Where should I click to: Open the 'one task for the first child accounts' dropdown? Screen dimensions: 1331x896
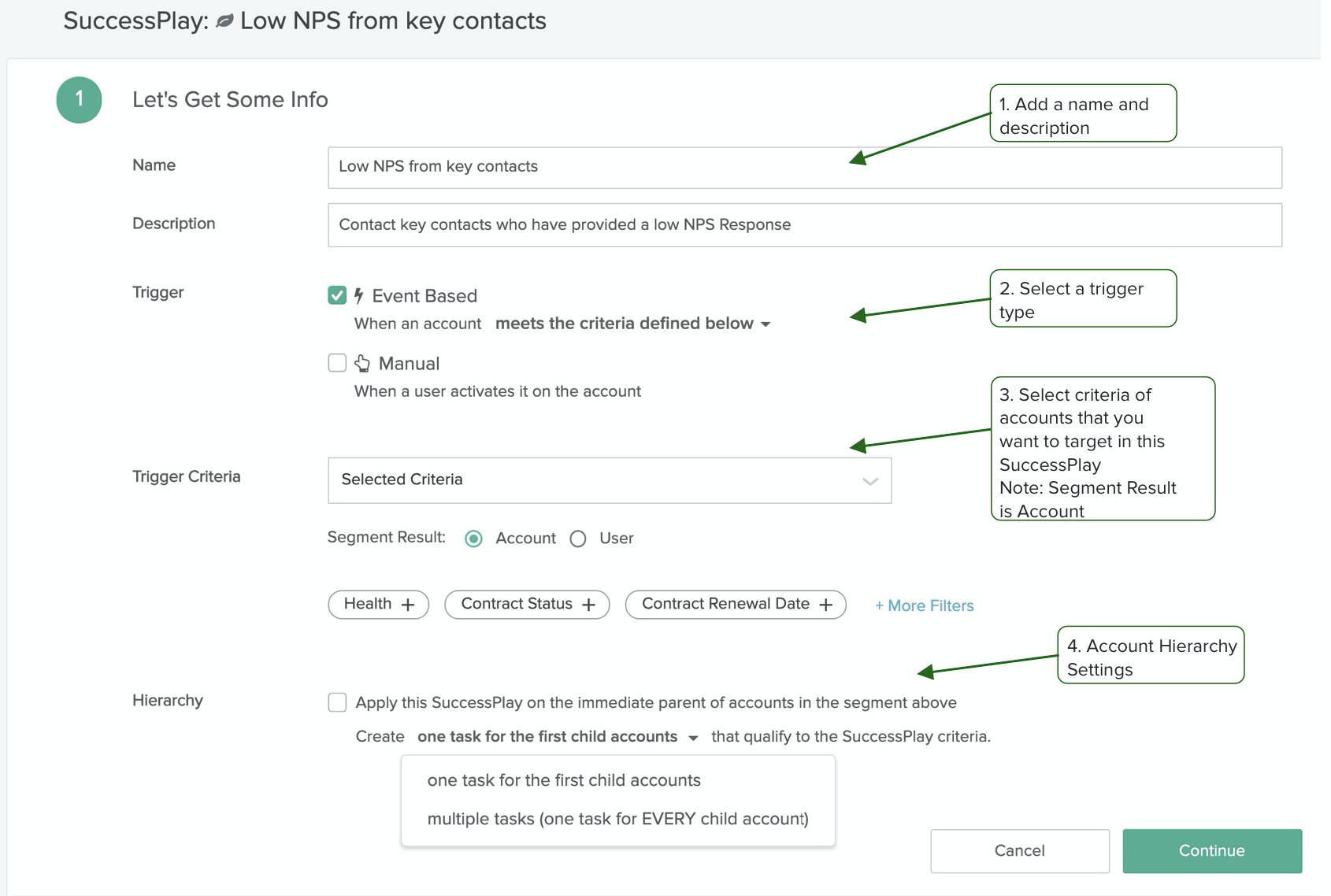tap(558, 737)
